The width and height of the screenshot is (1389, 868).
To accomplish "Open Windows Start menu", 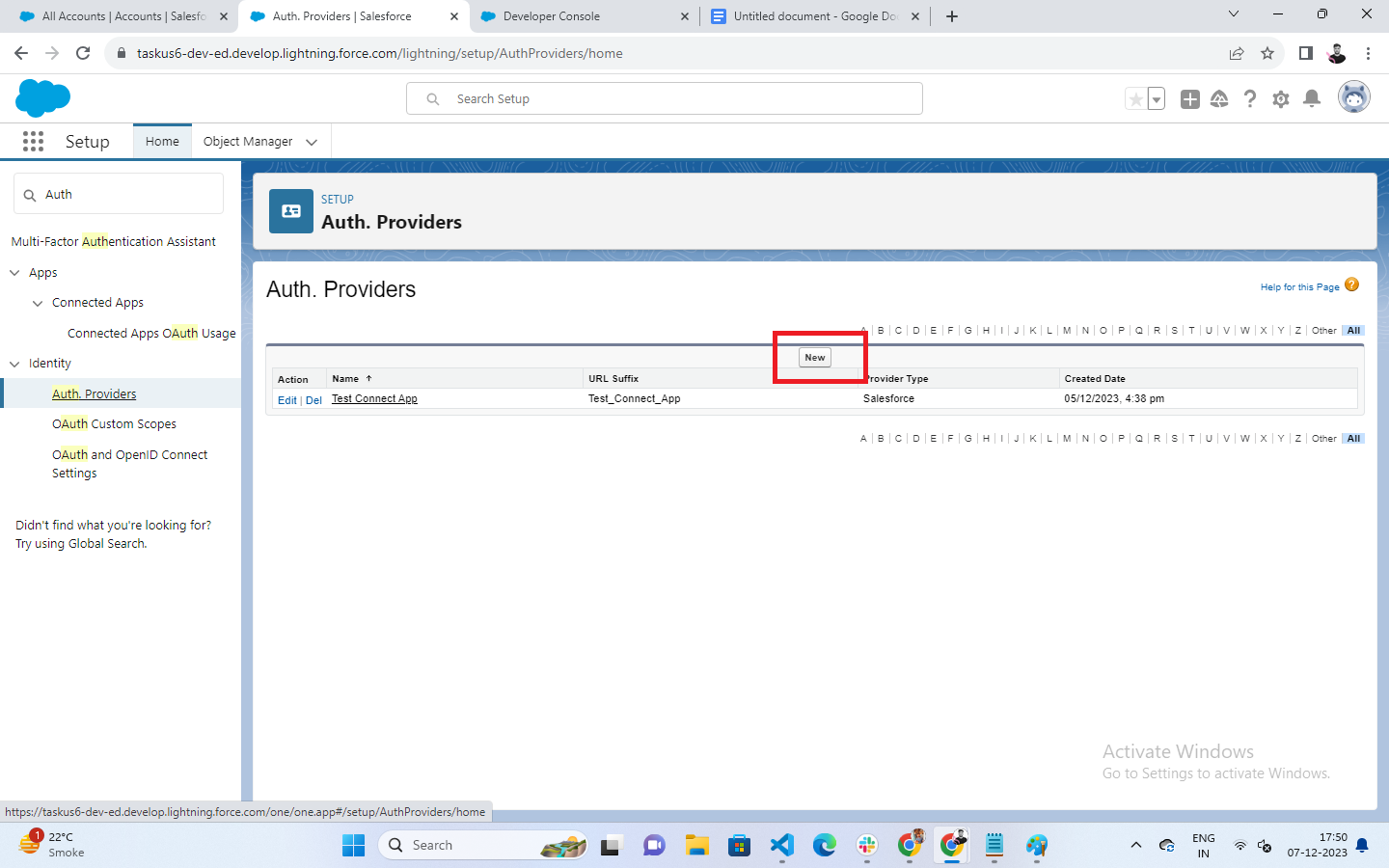I will coord(354,846).
